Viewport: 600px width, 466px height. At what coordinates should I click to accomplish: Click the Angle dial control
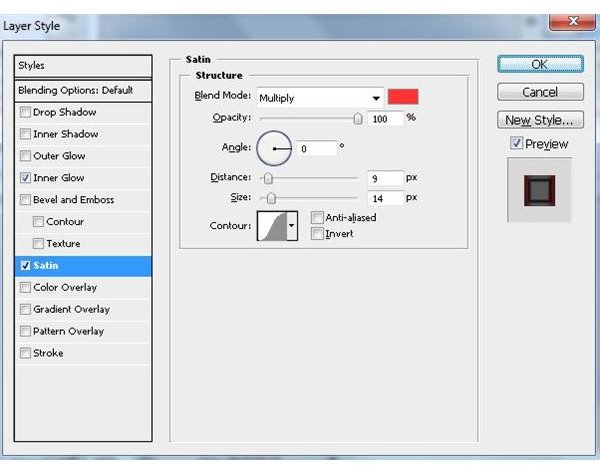(274, 148)
